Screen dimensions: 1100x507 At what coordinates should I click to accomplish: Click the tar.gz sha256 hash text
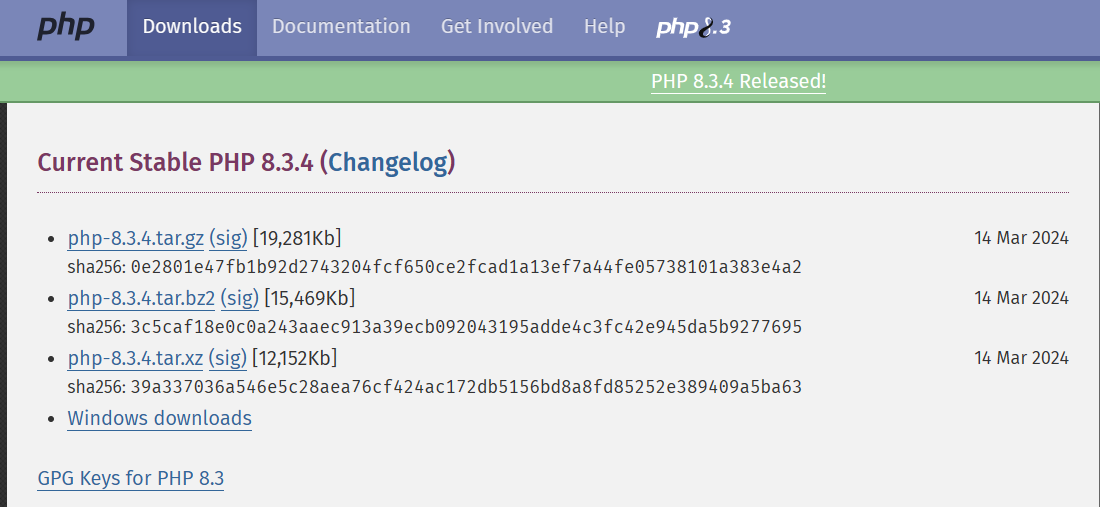point(466,267)
